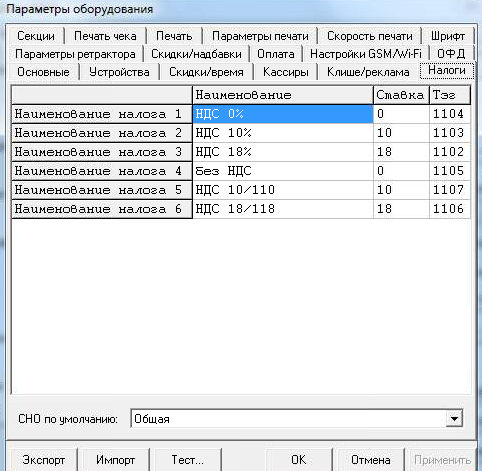Open the Печать tab
Screen dimensions: 482x471
pyautogui.click(x=174, y=36)
